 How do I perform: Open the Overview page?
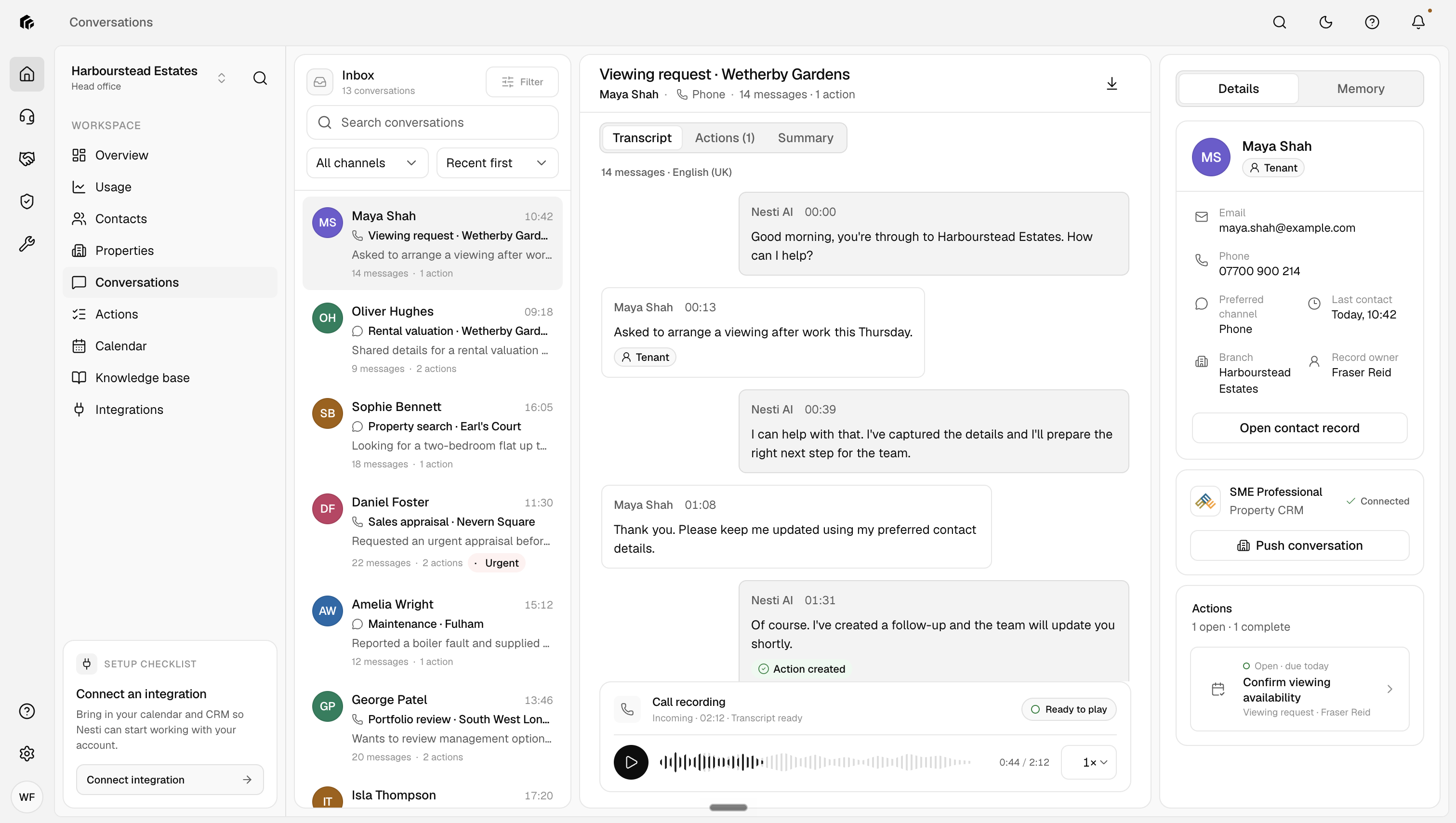(170, 156)
